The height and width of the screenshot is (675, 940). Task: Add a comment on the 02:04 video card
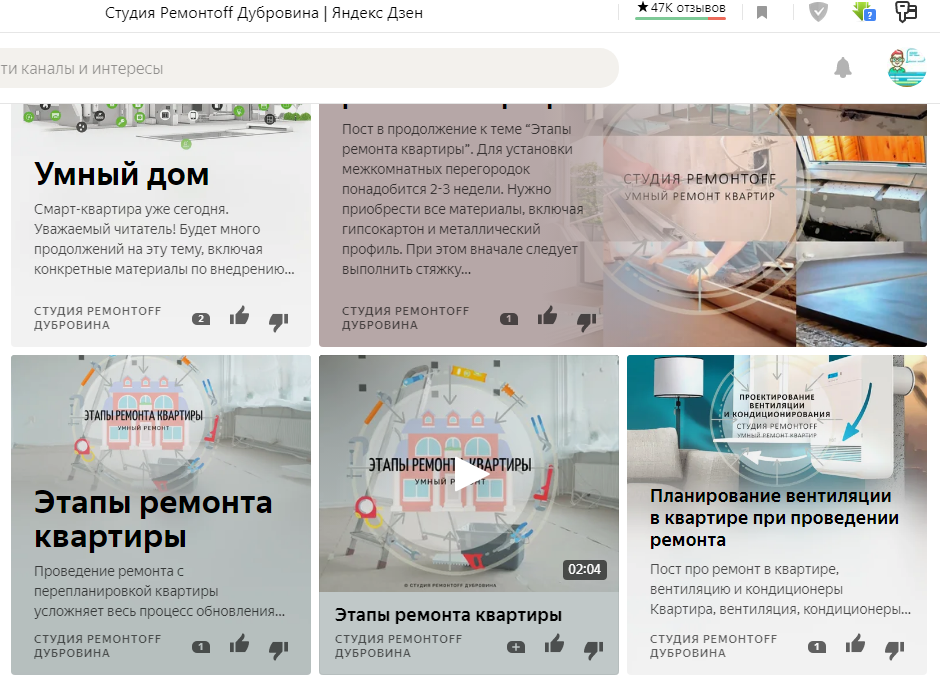pos(516,647)
